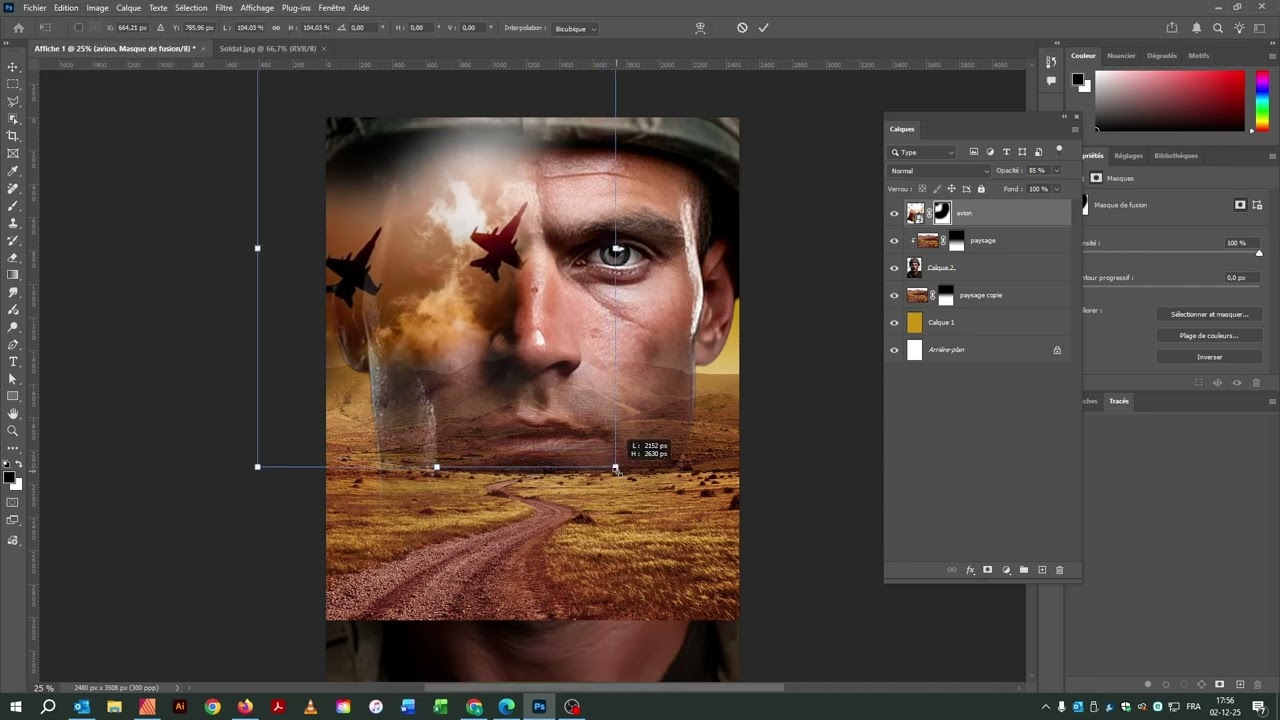Filter layers by text type icon

1006,152
